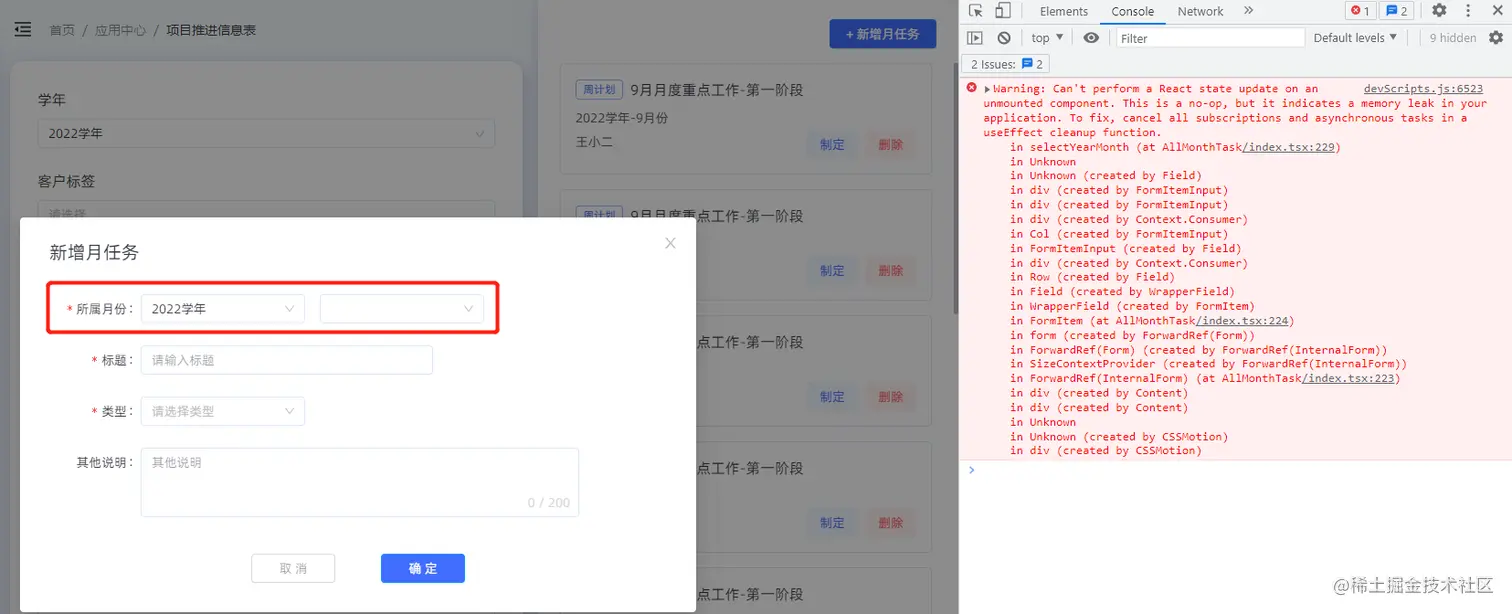Open the 请选择类型 type dropdown
Image resolution: width=1512 pixels, height=614 pixels.
[x=222, y=411]
